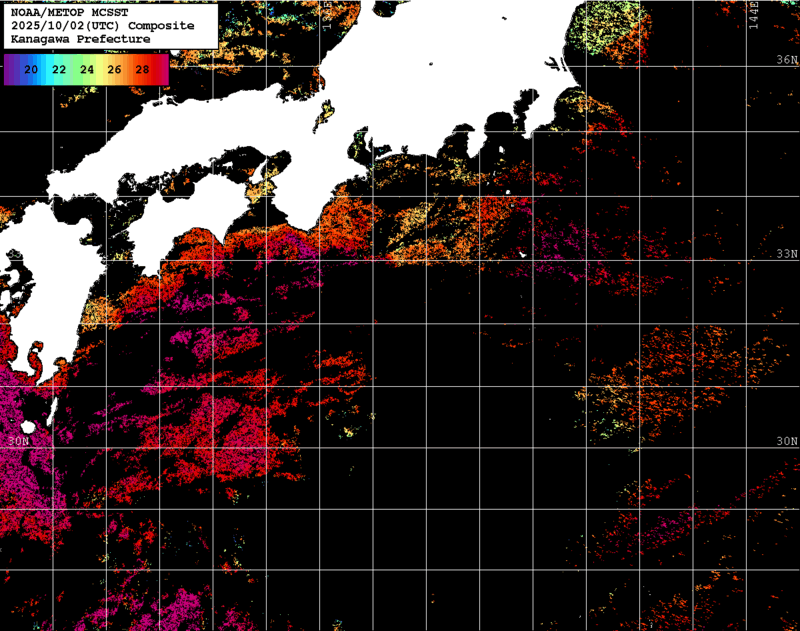Choose the 28 degree mark on legend
The height and width of the screenshot is (631, 800).
pyautogui.click(x=142, y=69)
